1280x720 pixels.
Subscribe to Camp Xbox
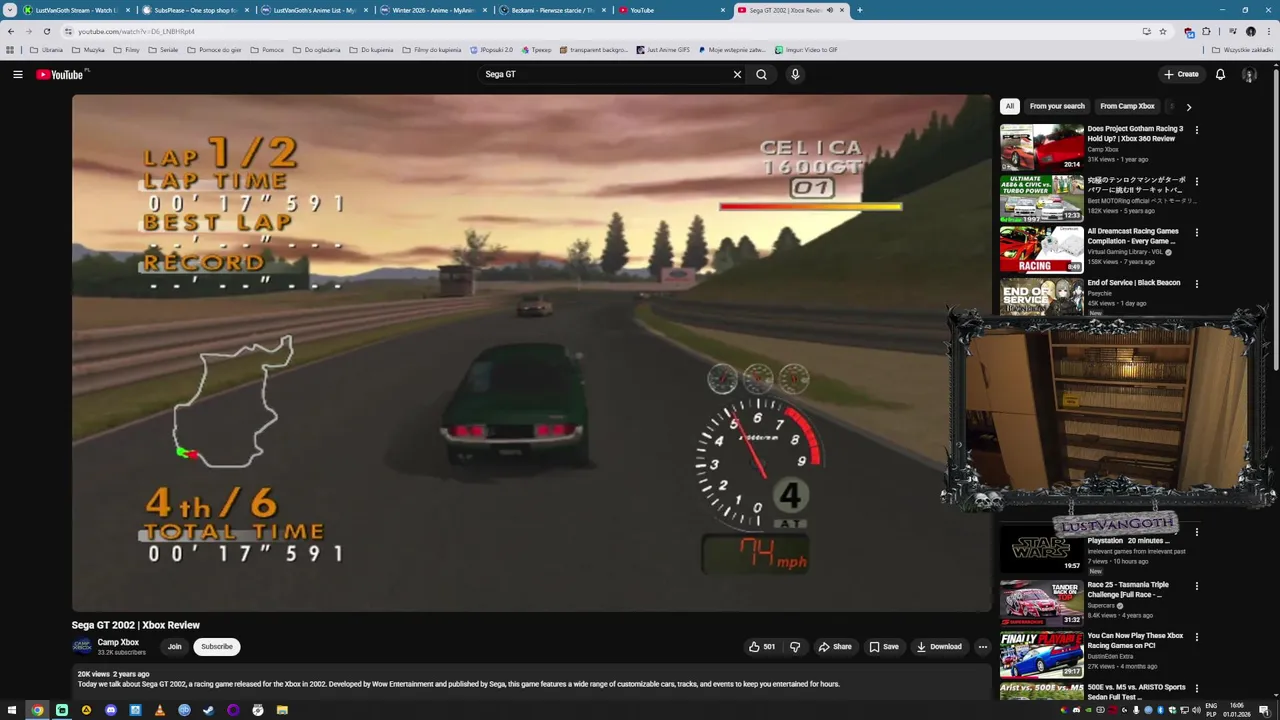coord(217,646)
